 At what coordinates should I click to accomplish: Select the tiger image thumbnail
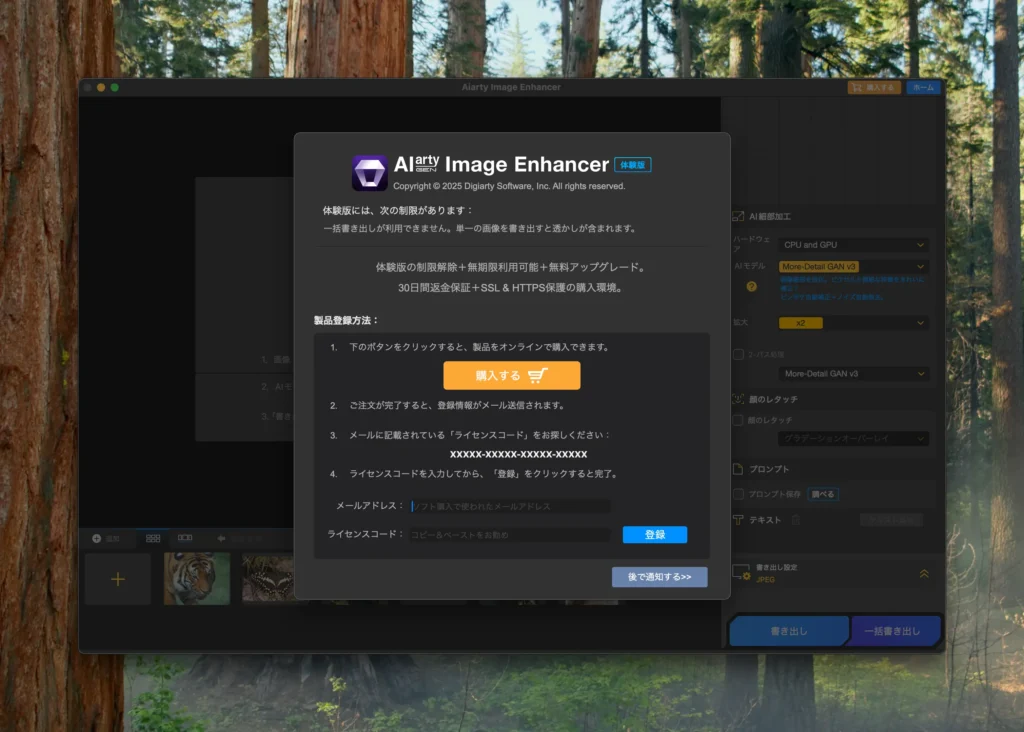click(x=196, y=578)
